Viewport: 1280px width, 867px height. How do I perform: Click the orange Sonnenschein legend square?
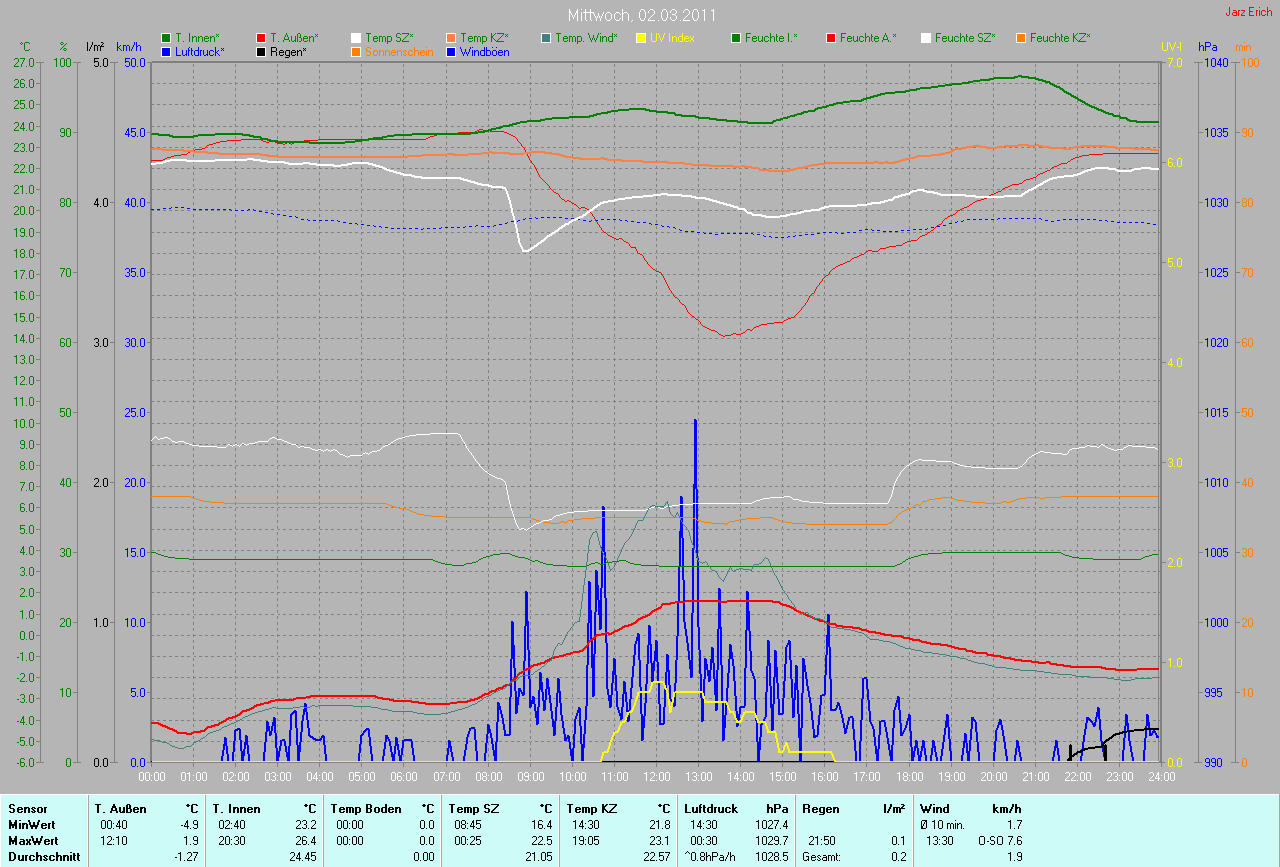click(x=356, y=51)
